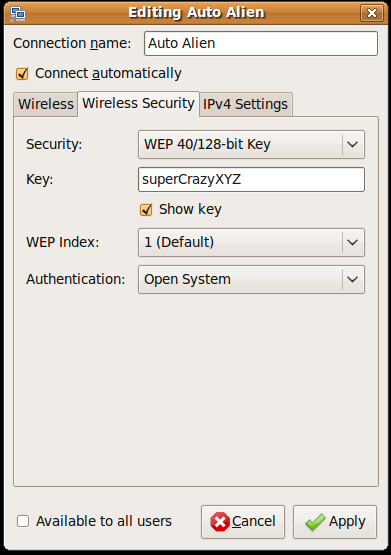Image resolution: width=391 pixels, height=555 pixels.
Task: Open the IPv4 Settings tab
Action: (x=246, y=104)
